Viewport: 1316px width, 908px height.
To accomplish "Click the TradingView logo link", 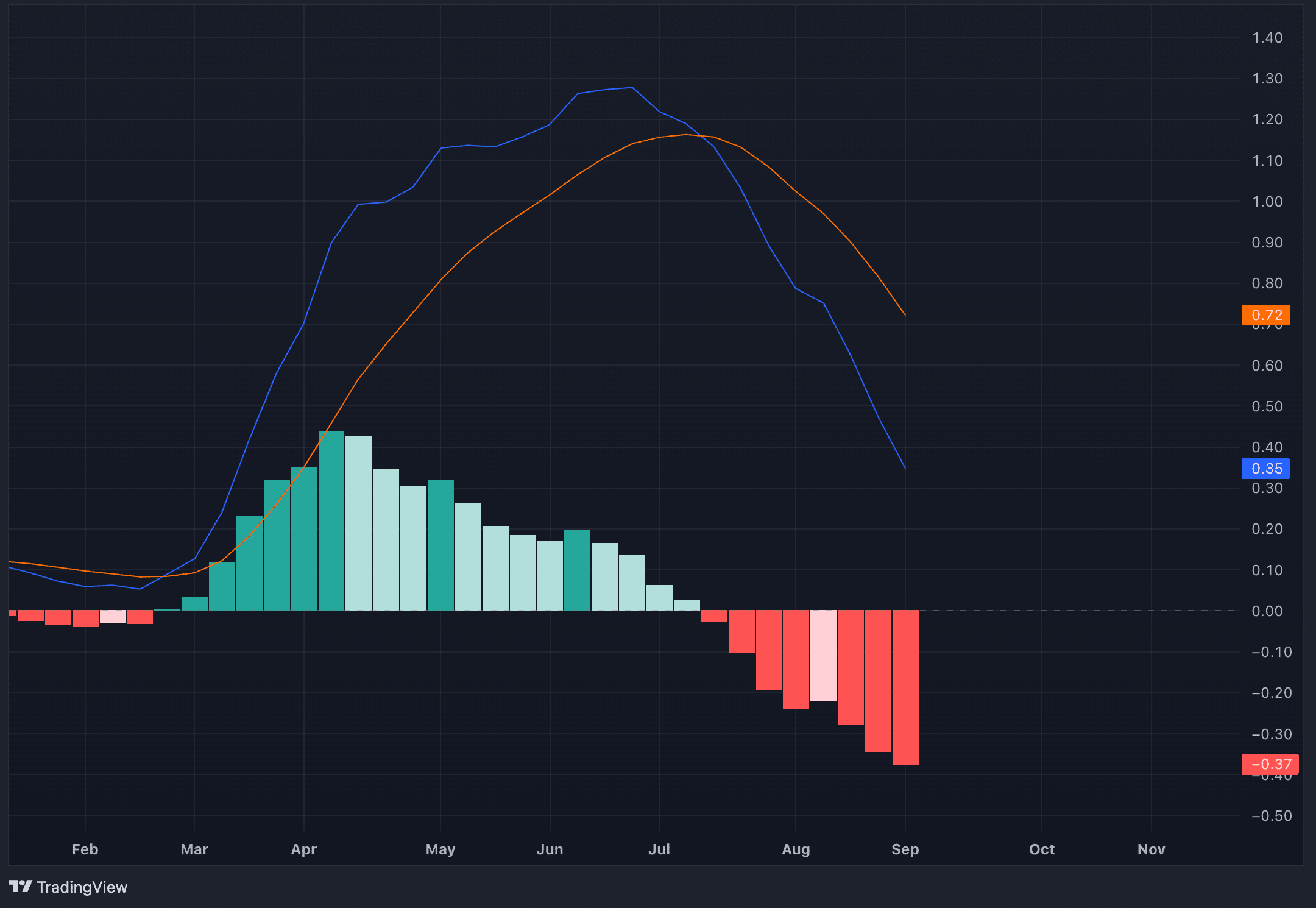I will [68, 887].
